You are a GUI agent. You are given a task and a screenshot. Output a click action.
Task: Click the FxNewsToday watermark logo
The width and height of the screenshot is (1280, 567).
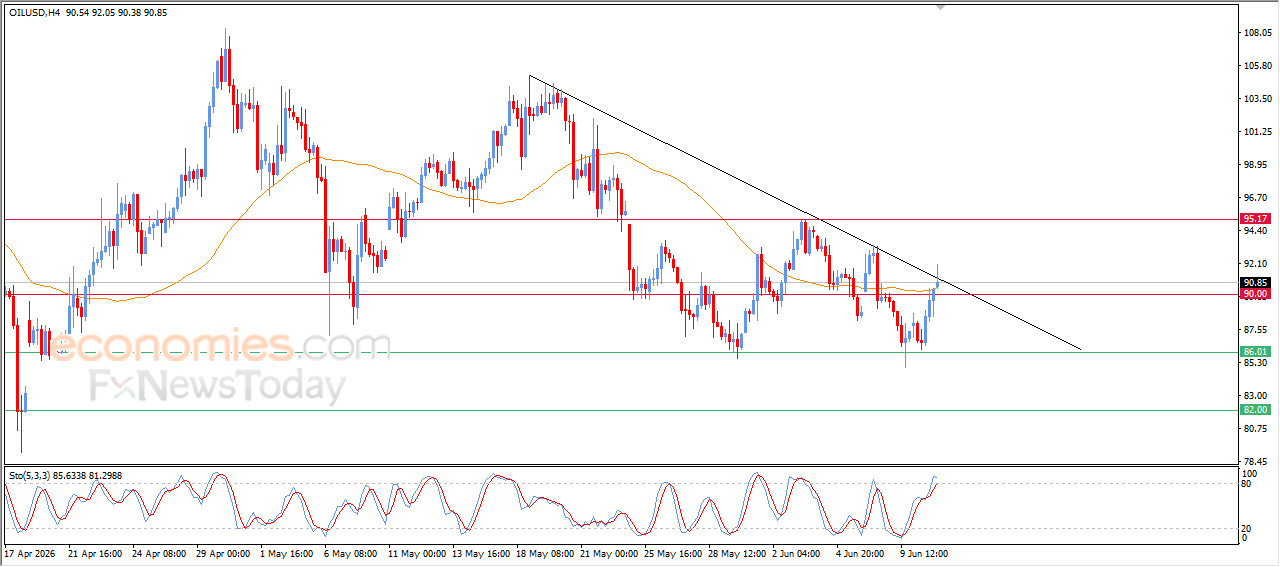[x=217, y=386]
